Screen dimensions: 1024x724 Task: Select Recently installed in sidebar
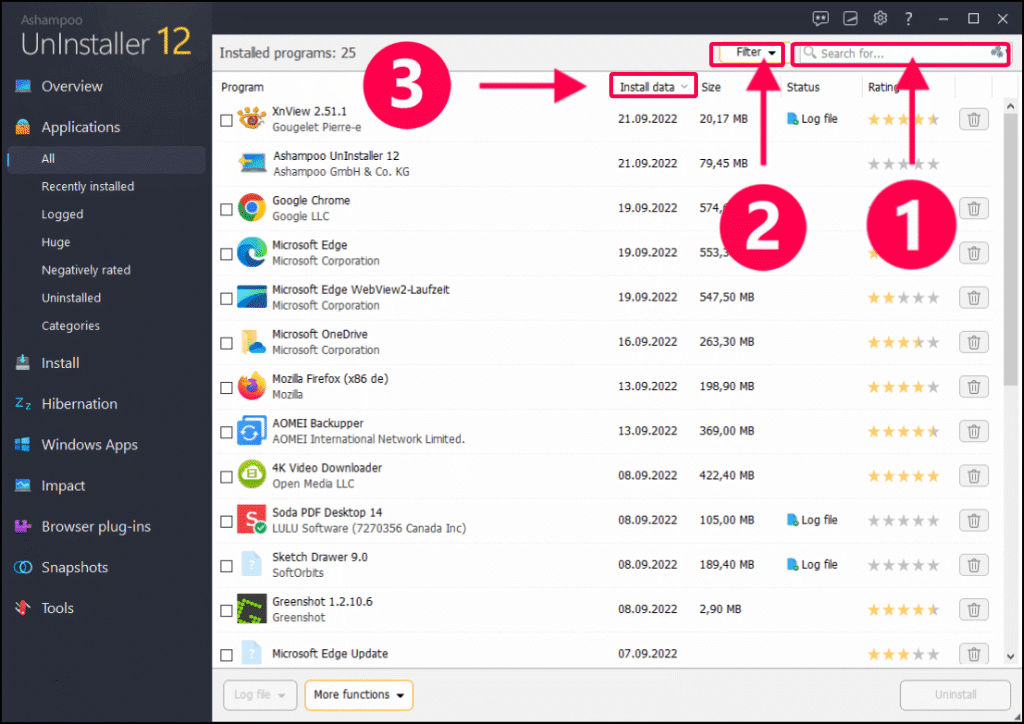point(88,187)
